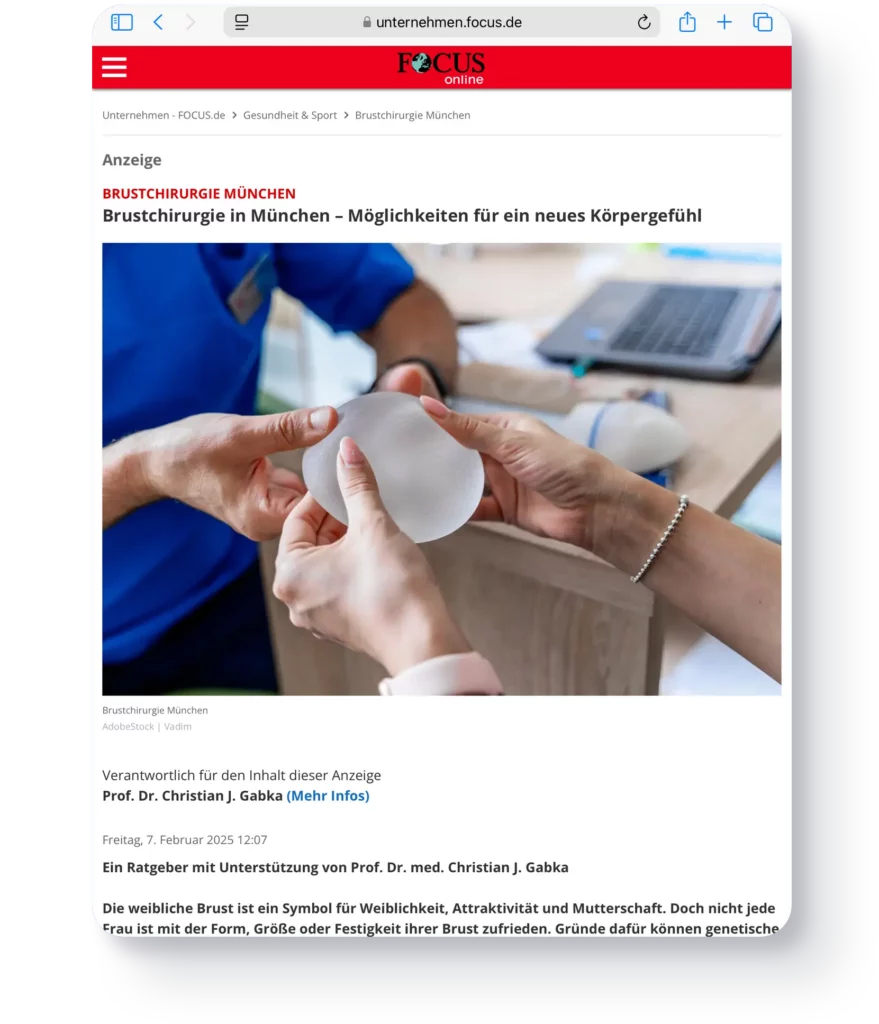Click the red BRUSTCHIRURGIE MÜNCHEN category label

point(199,194)
